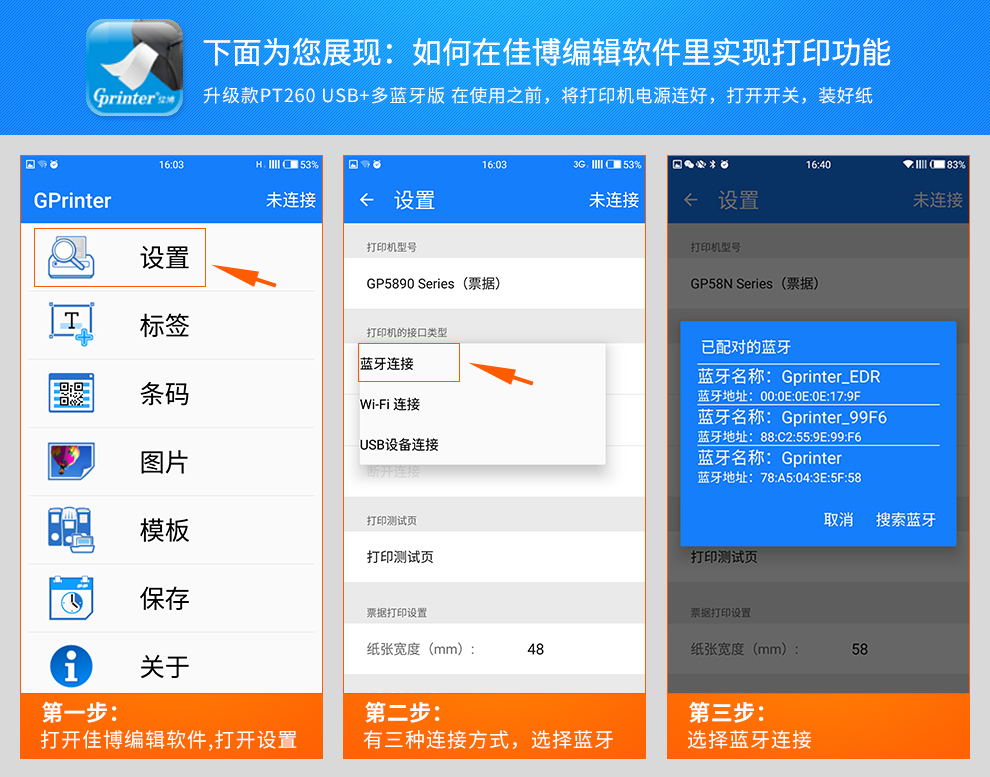Choose paired device Gprinter_99F6

pos(818,426)
